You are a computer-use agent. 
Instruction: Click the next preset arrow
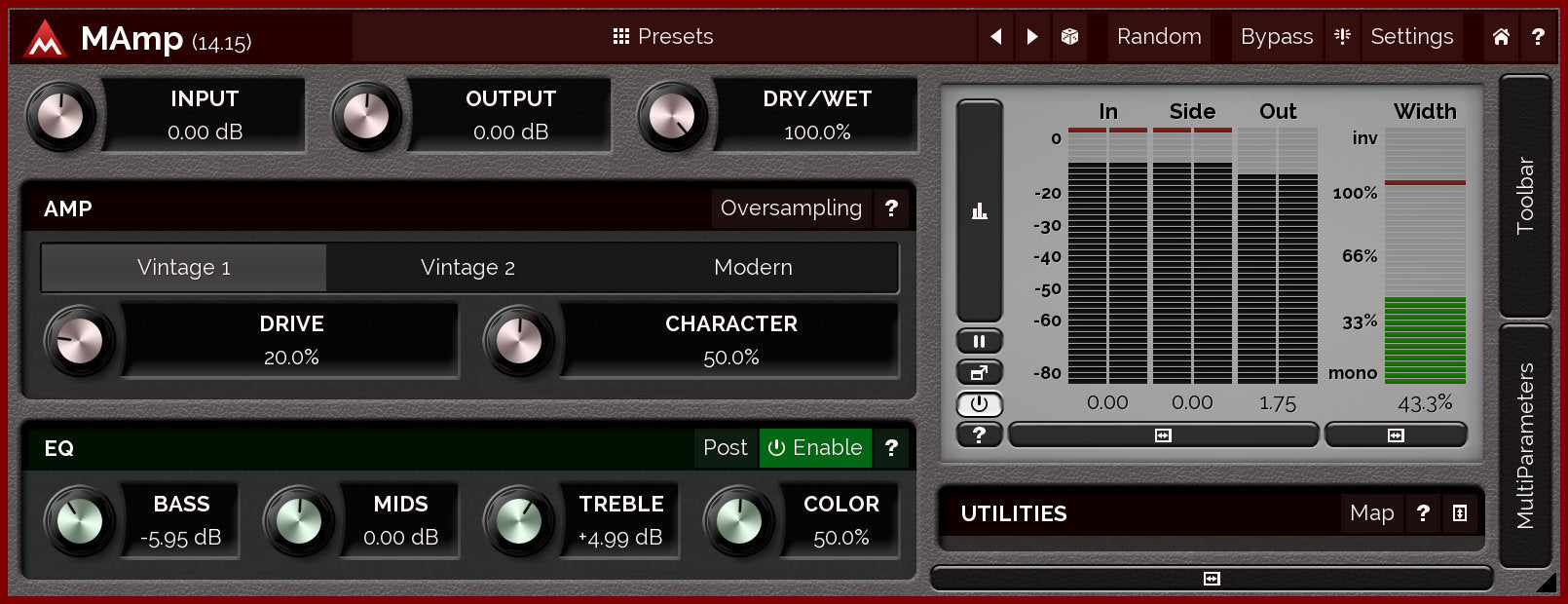[1032, 37]
